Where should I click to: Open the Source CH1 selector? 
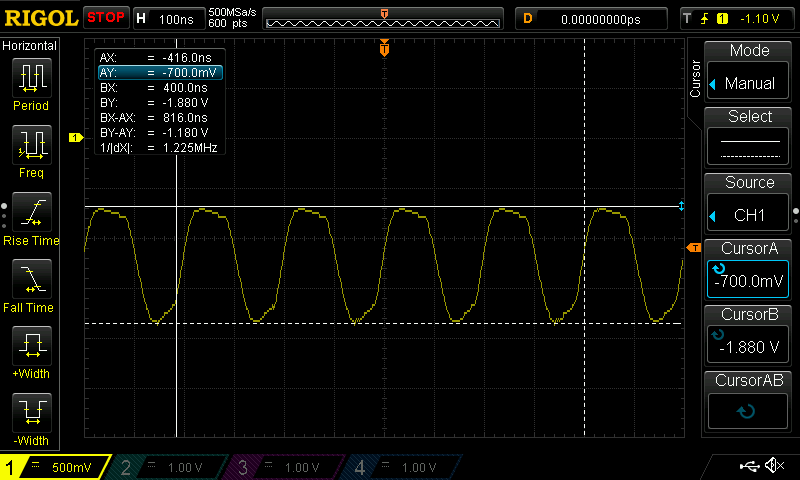pyautogui.click(x=749, y=203)
